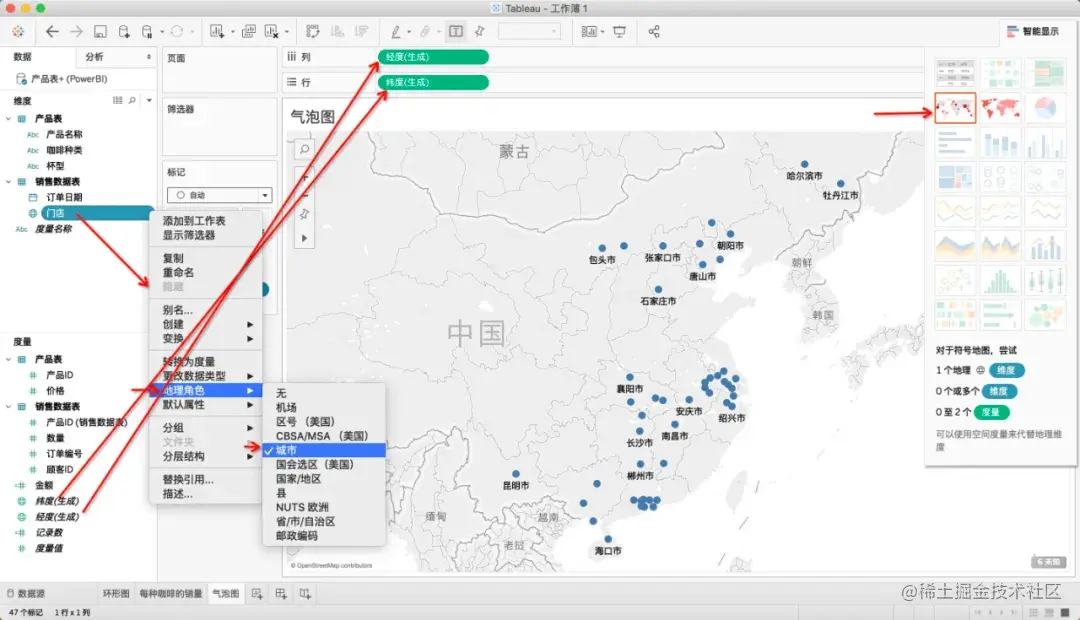Click the new dashboard tab icon
The height and width of the screenshot is (620, 1080).
point(281,594)
